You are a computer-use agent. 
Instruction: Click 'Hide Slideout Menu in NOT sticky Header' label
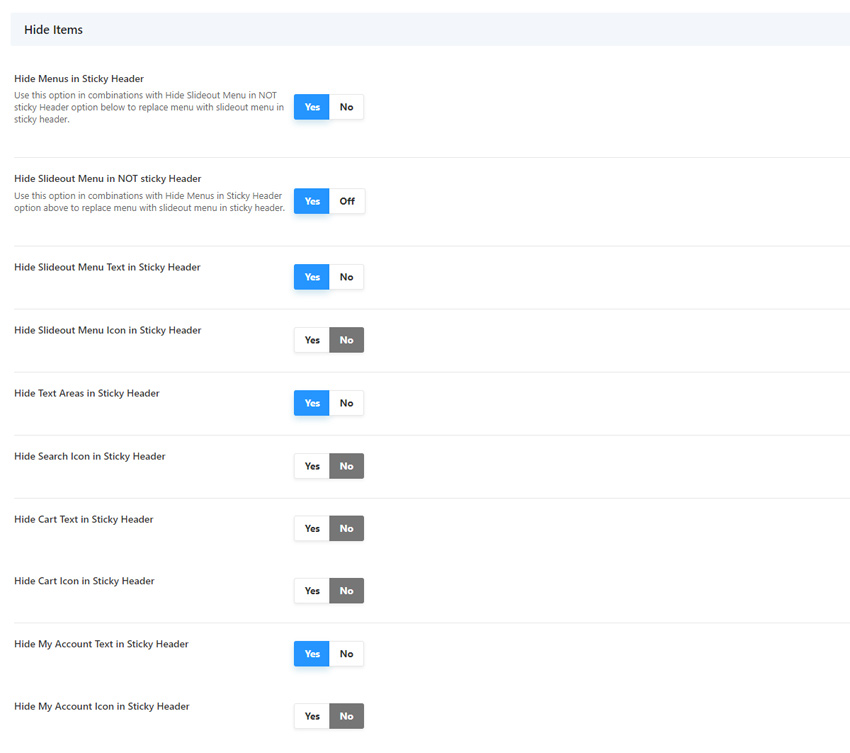[x=107, y=178]
